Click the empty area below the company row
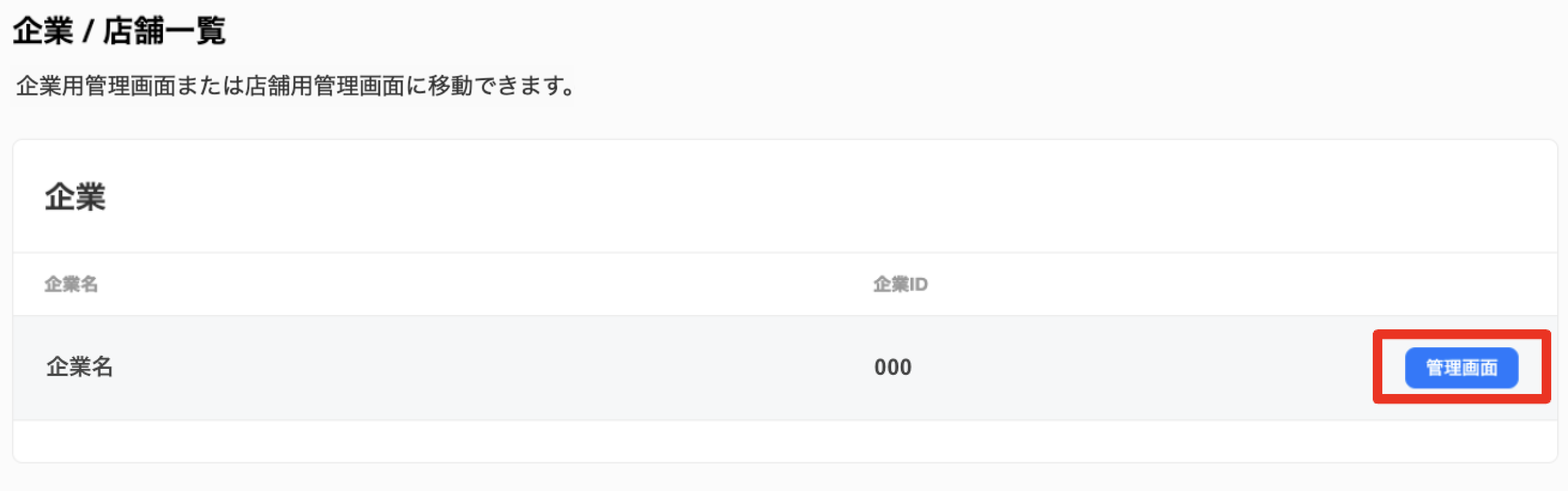This screenshot has width=1568, height=491. (x=785, y=441)
